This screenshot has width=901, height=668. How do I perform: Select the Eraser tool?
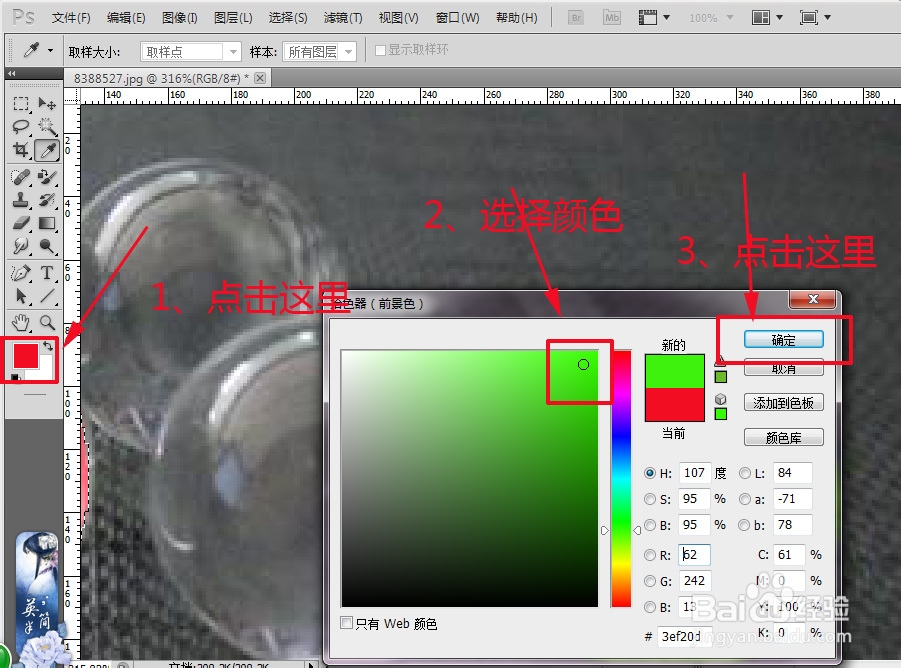pyautogui.click(x=20, y=222)
